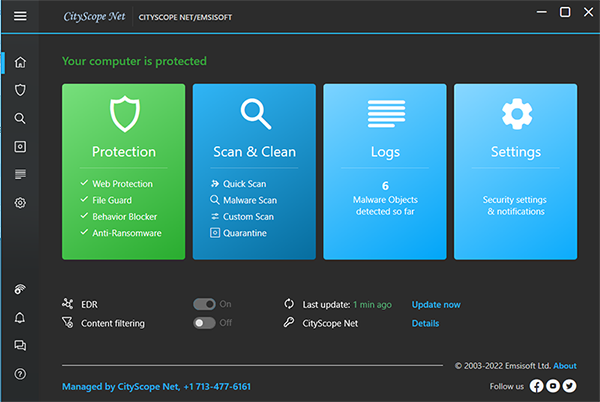Image resolution: width=600 pixels, height=402 pixels.
Task: Open Settings gear icon in sidebar
Action: click(x=20, y=203)
